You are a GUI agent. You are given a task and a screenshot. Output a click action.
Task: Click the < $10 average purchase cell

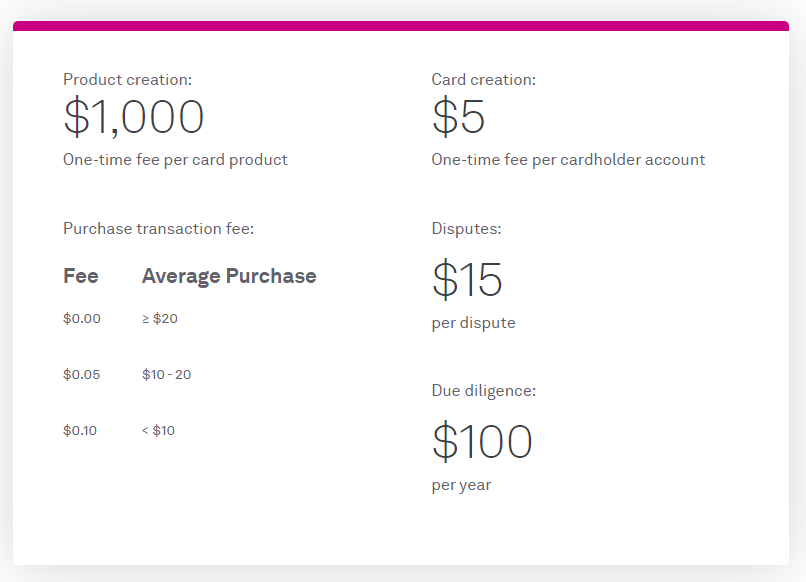point(158,430)
